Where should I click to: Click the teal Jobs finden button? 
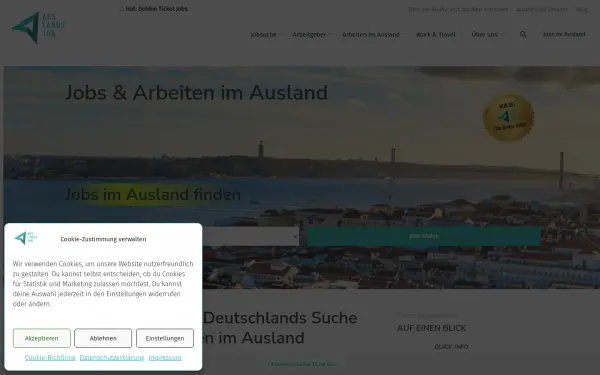424,236
